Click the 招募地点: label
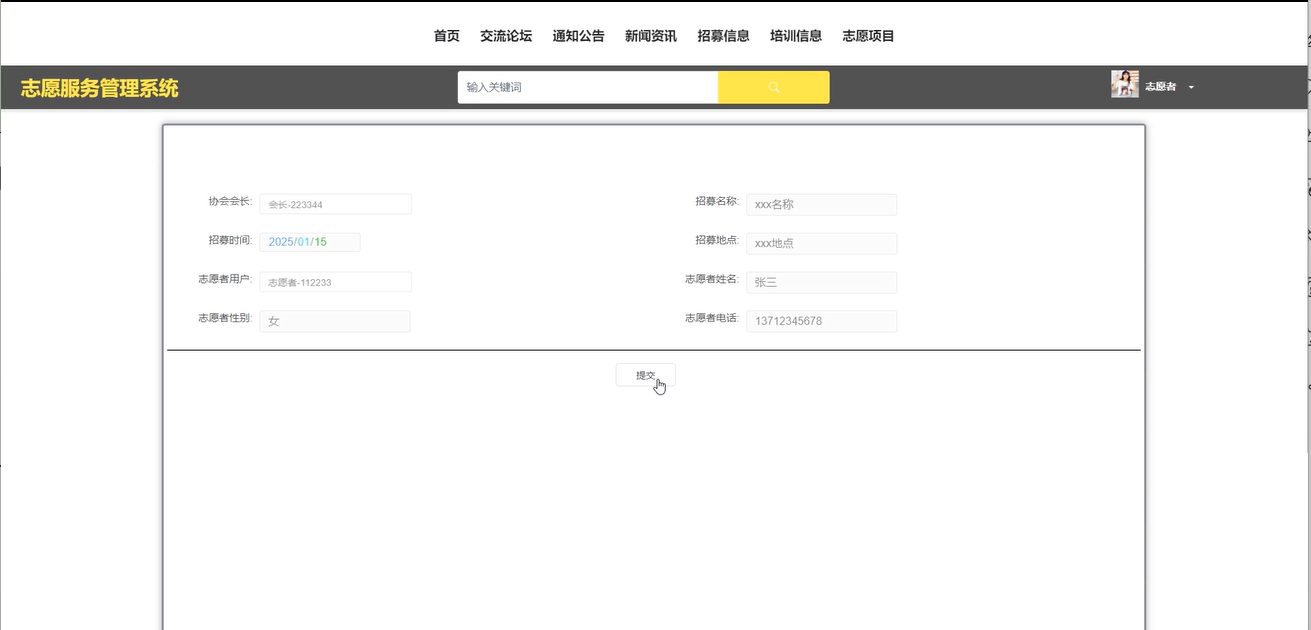The width and height of the screenshot is (1311, 630). point(717,240)
